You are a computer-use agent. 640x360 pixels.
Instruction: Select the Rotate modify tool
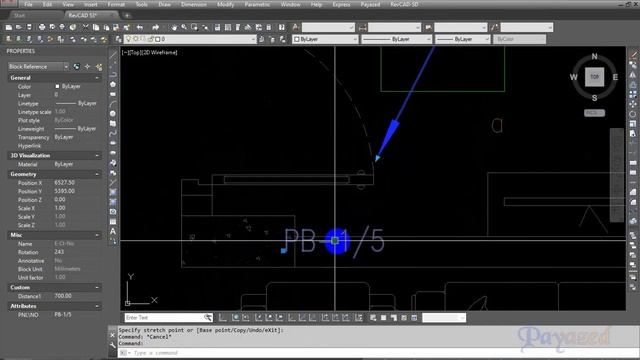633,114
